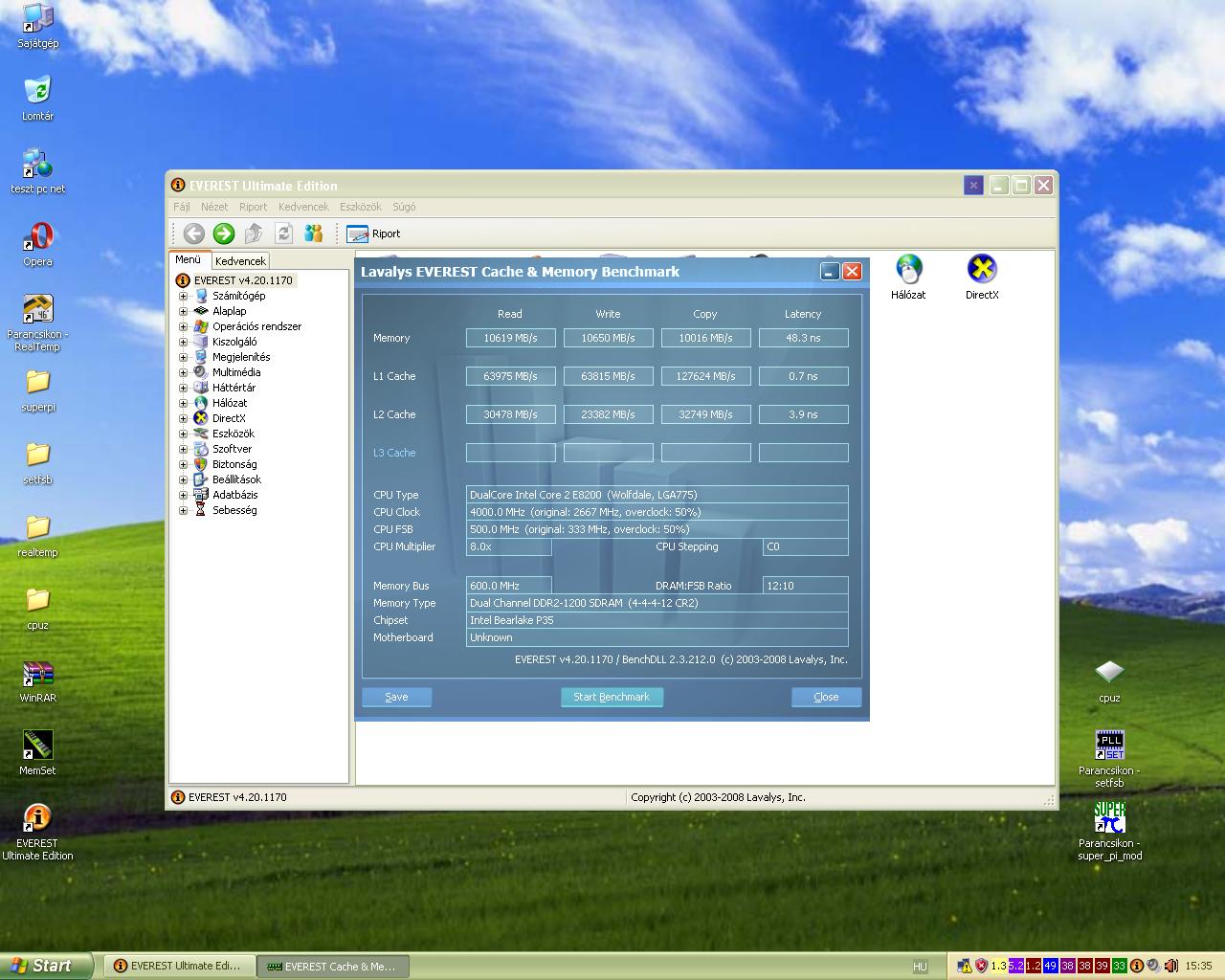Select the Parancsikon - super_pi_mod desktop shortcut
The width and height of the screenshot is (1225, 980).
[1109, 832]
